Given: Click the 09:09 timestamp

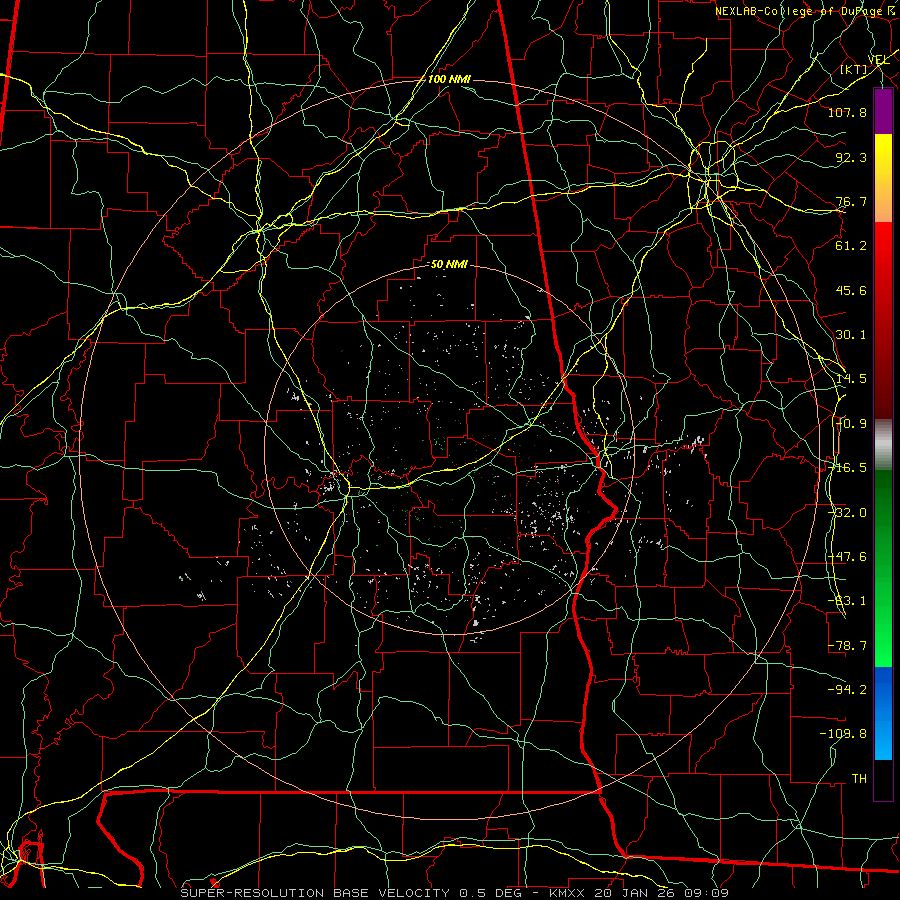Looking at the screenshot, I should click(707, 893).
